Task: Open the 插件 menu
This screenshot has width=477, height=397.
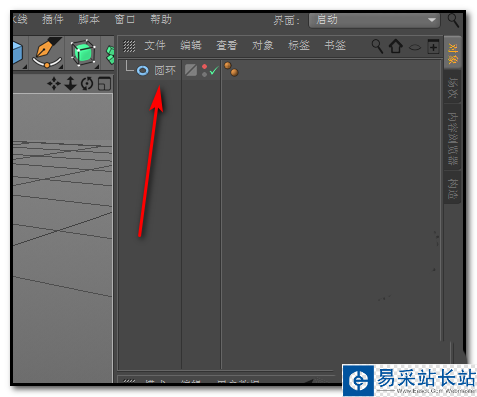Action: pyautogui.click(x=53, y=19)
